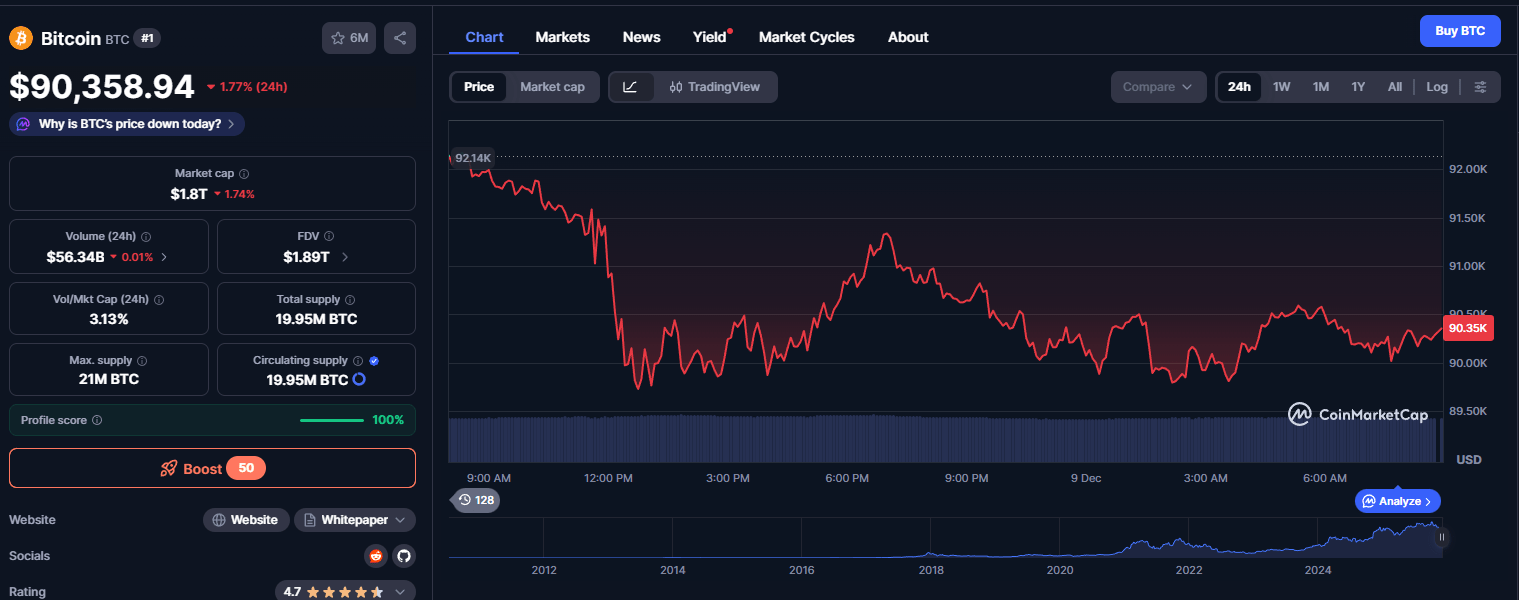The image size is (1519, 600).
Task: Open 'Why is BTC's price down today?'
Action: pyautogui.click(x=127, y=124)
